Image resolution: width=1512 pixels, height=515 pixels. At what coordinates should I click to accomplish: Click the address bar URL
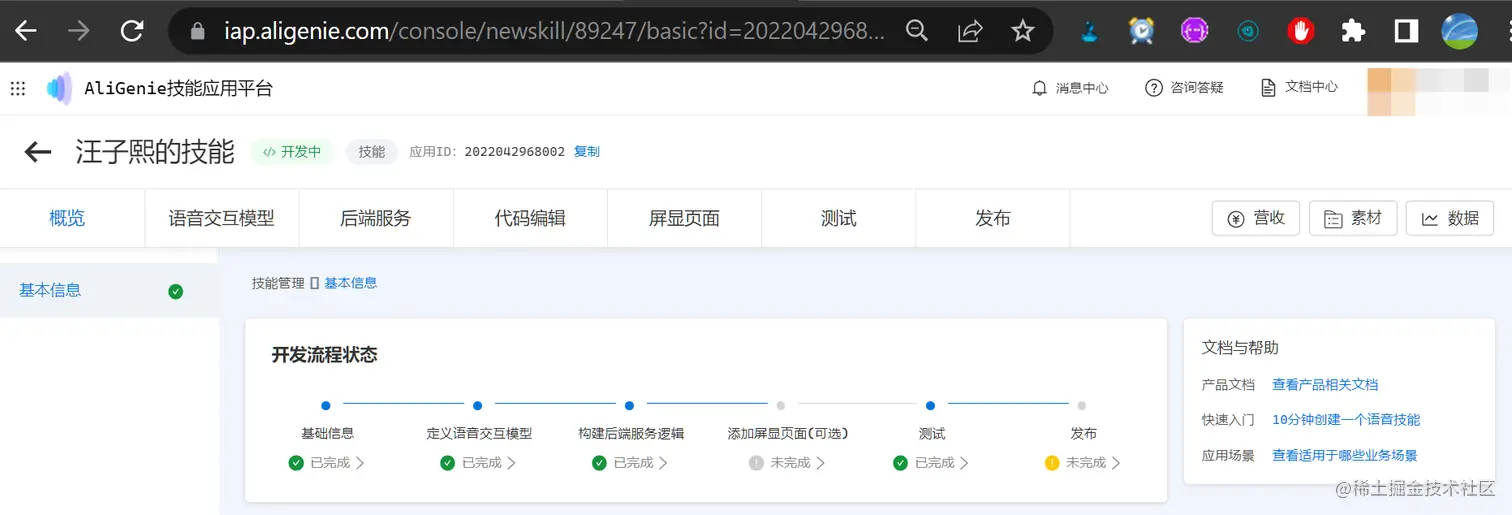click(554, 31)
